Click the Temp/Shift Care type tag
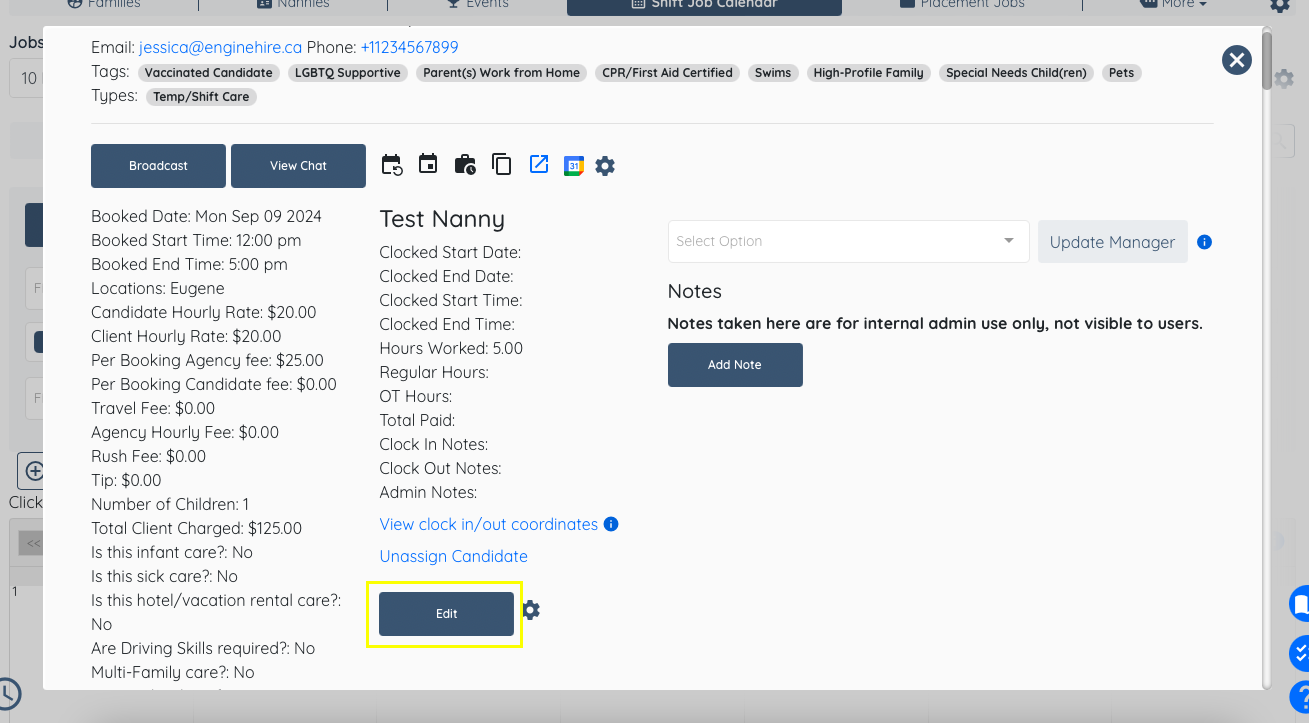Image resolution: width=1309 pixels, height=723 pixels. tap(202, 97)
